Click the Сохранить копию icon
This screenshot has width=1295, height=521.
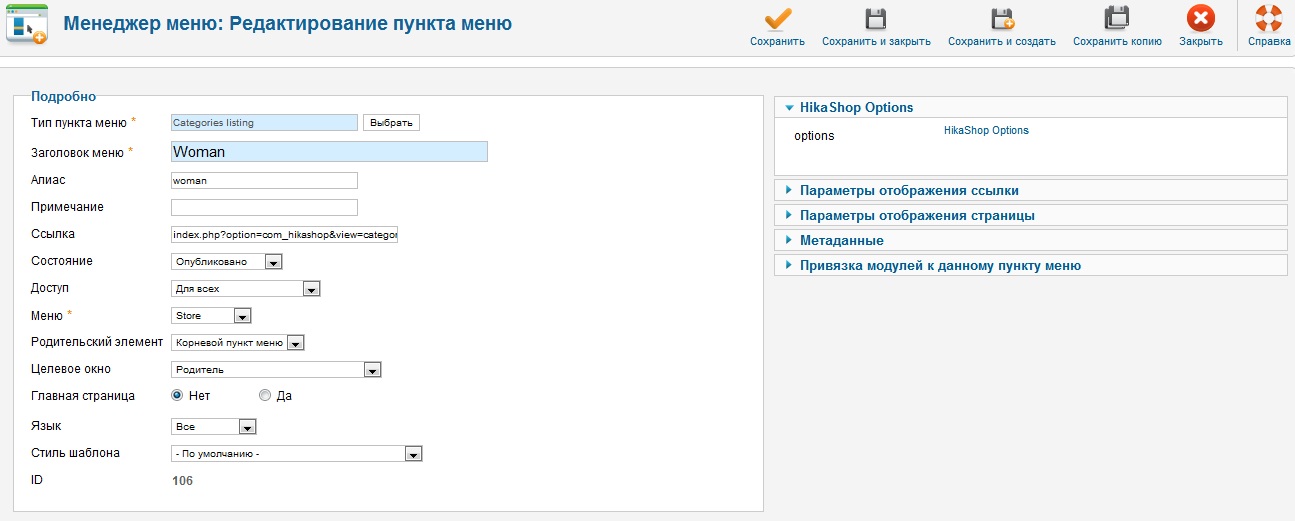pyautogui.click(x=1117, y=20)
